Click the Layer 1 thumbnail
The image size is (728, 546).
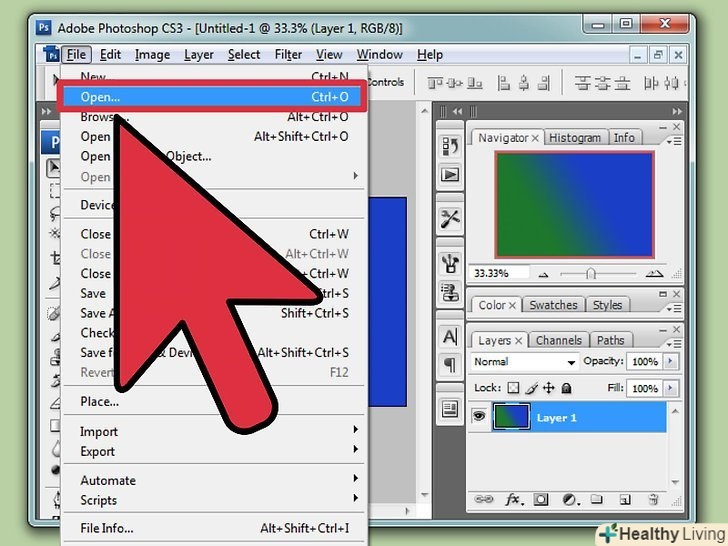click(511, 417)
